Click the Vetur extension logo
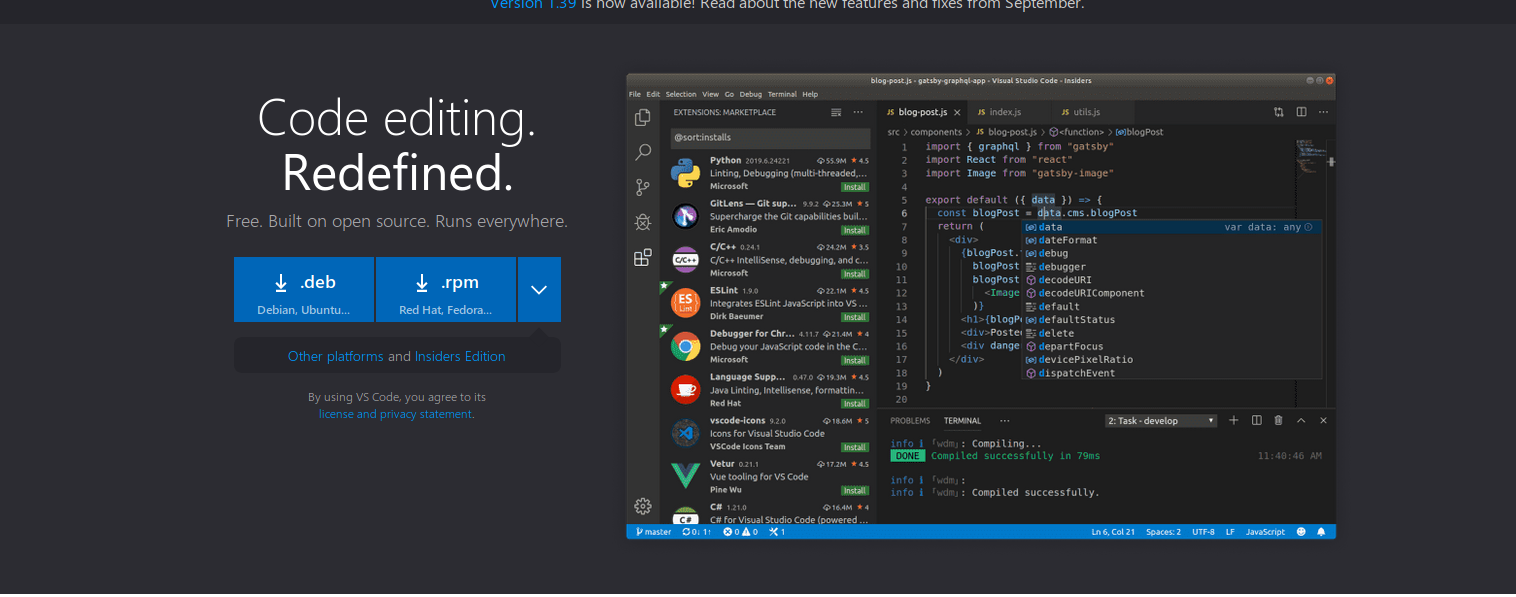Screen dimensions: 1516x597 pyautogui.click(x=685, y=476)
